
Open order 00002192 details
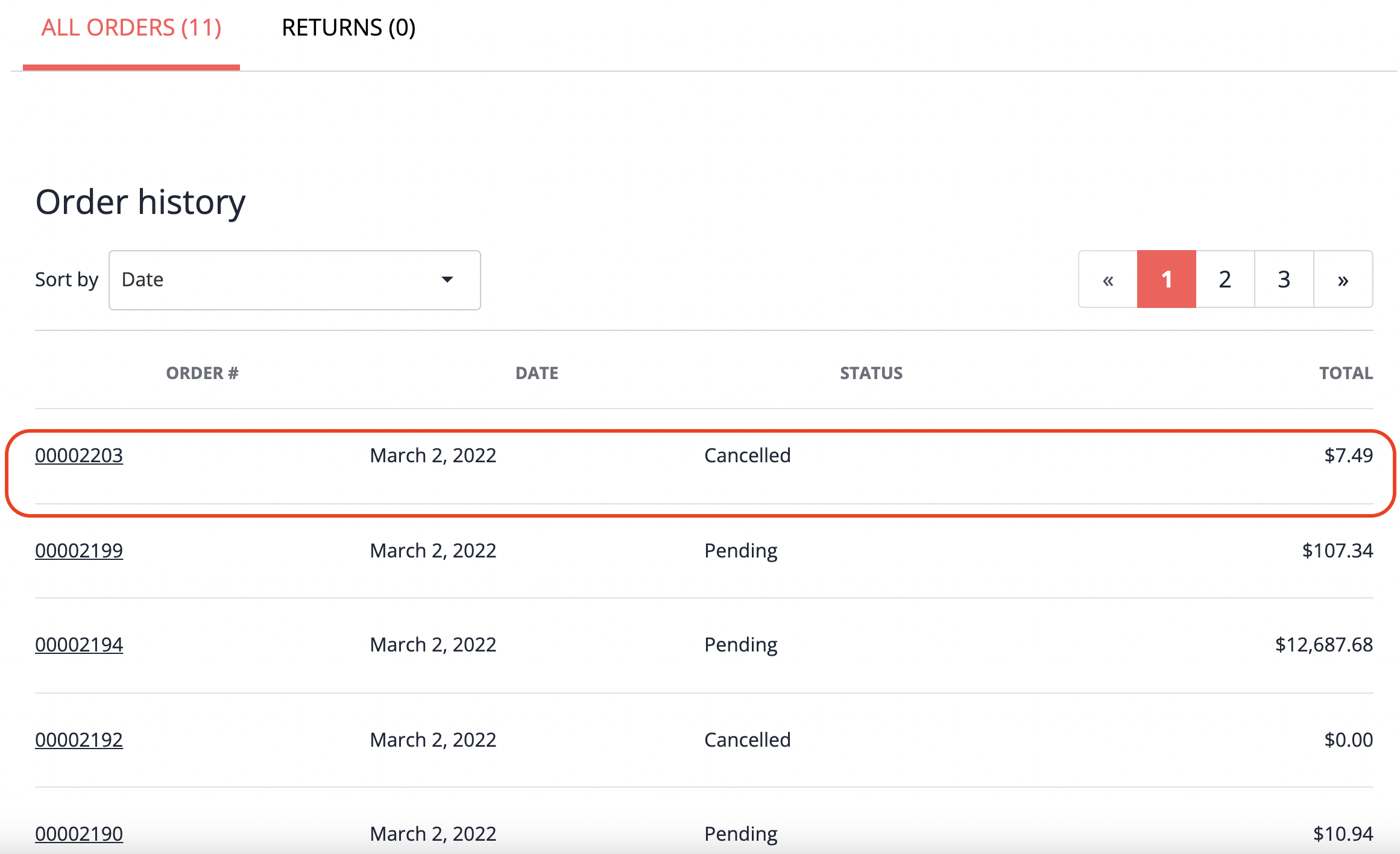79,739
